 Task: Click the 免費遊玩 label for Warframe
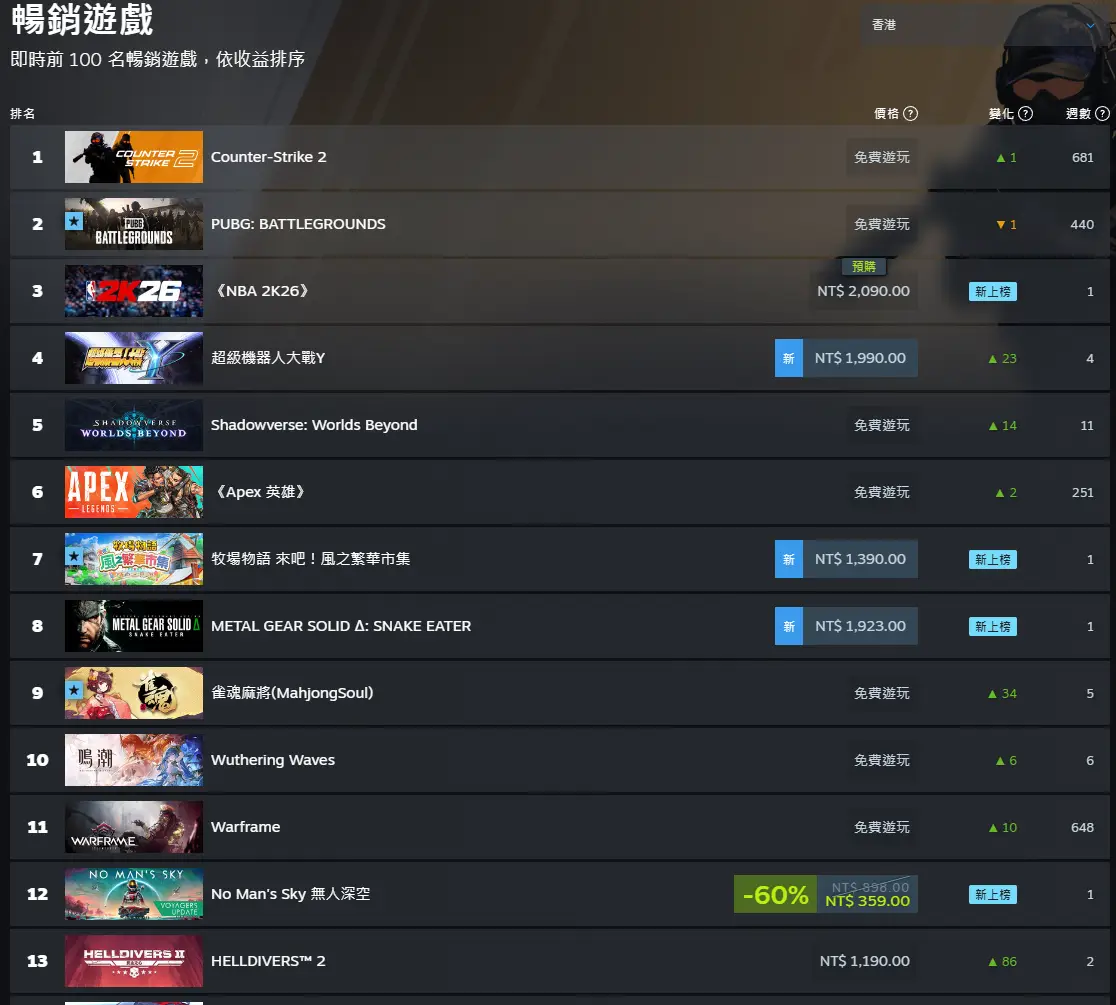tap(881, 827)
